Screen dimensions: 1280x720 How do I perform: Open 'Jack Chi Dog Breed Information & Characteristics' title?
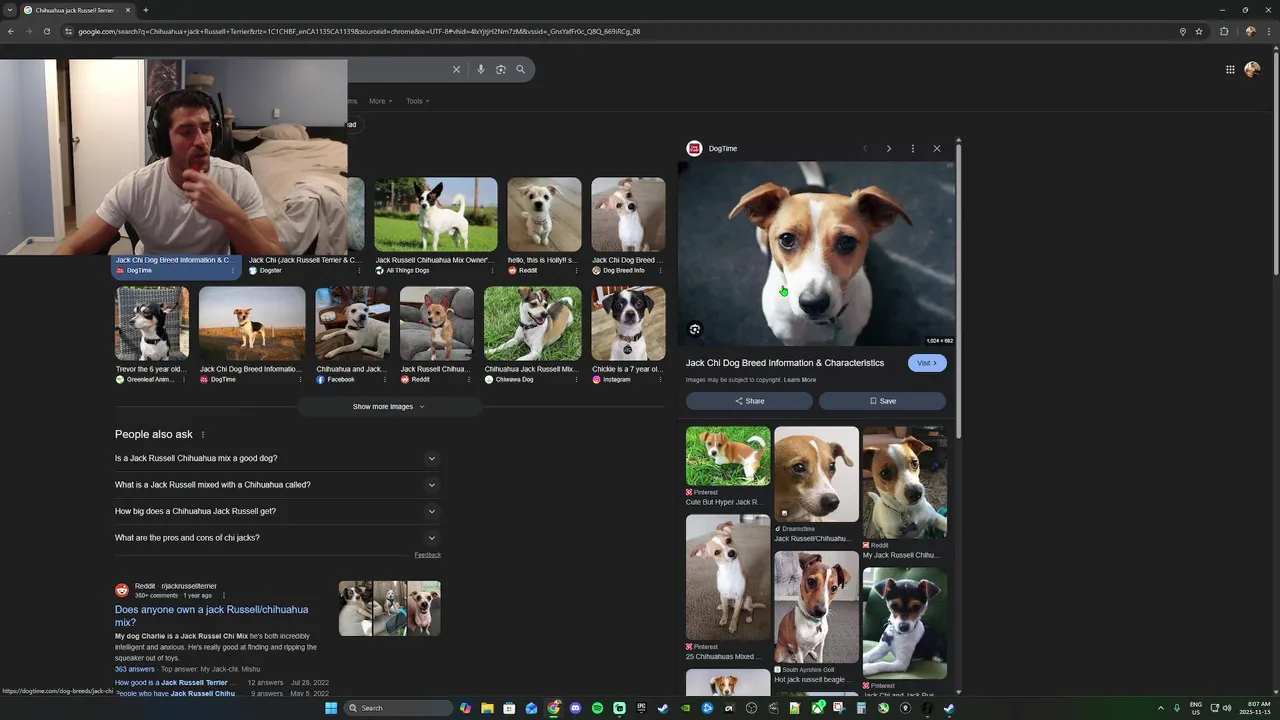pyautogui.click(x=785, y=363)
